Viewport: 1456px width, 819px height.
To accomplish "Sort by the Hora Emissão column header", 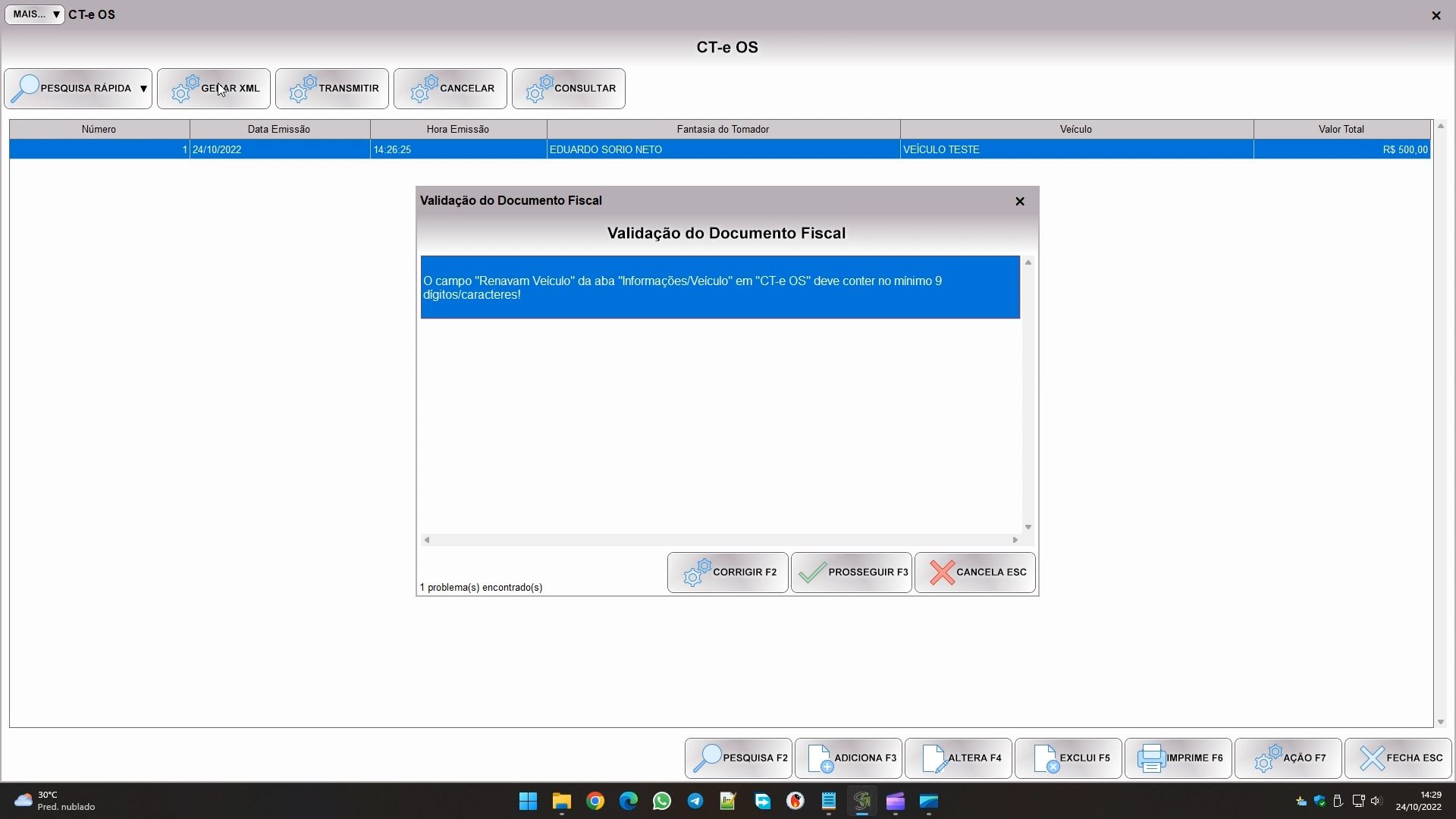I will tap(459, 130).
